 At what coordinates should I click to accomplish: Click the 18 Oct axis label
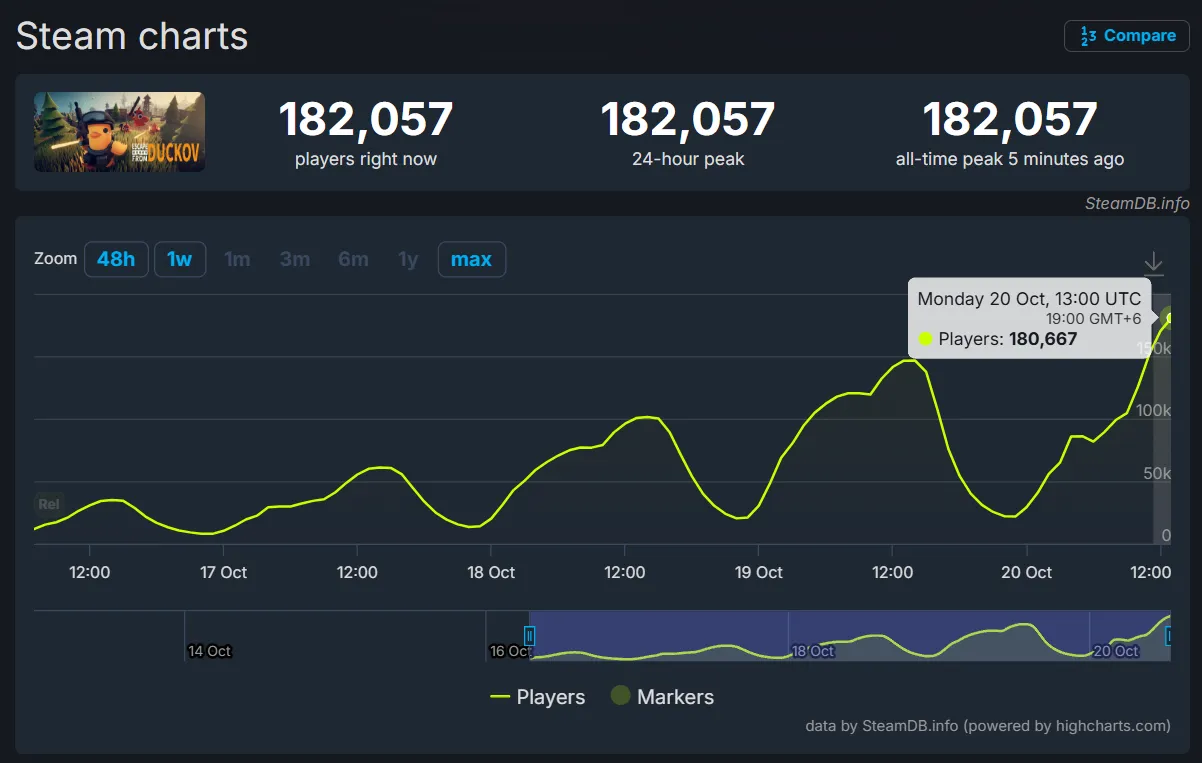click(491, 572)
